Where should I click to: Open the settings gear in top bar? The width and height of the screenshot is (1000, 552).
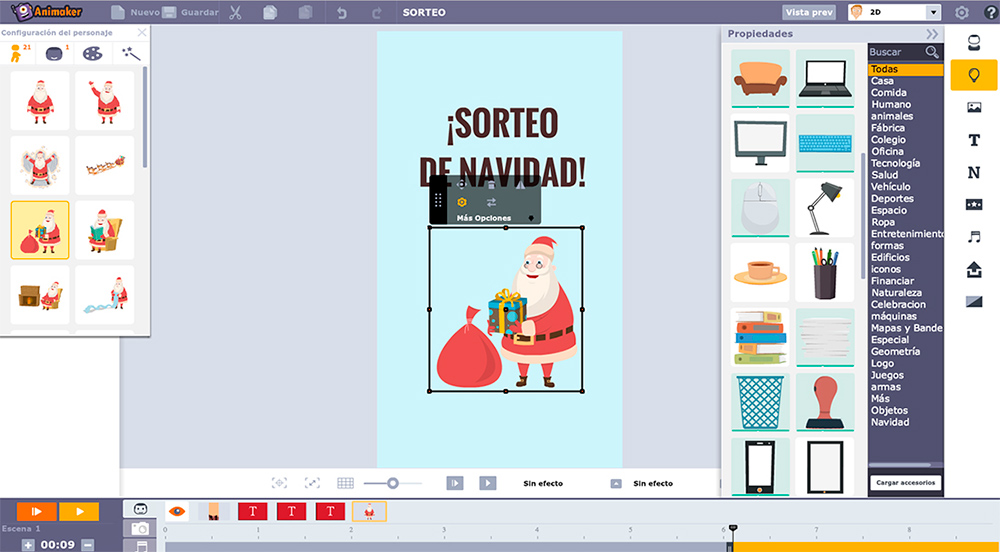click(x=962, y=12)
